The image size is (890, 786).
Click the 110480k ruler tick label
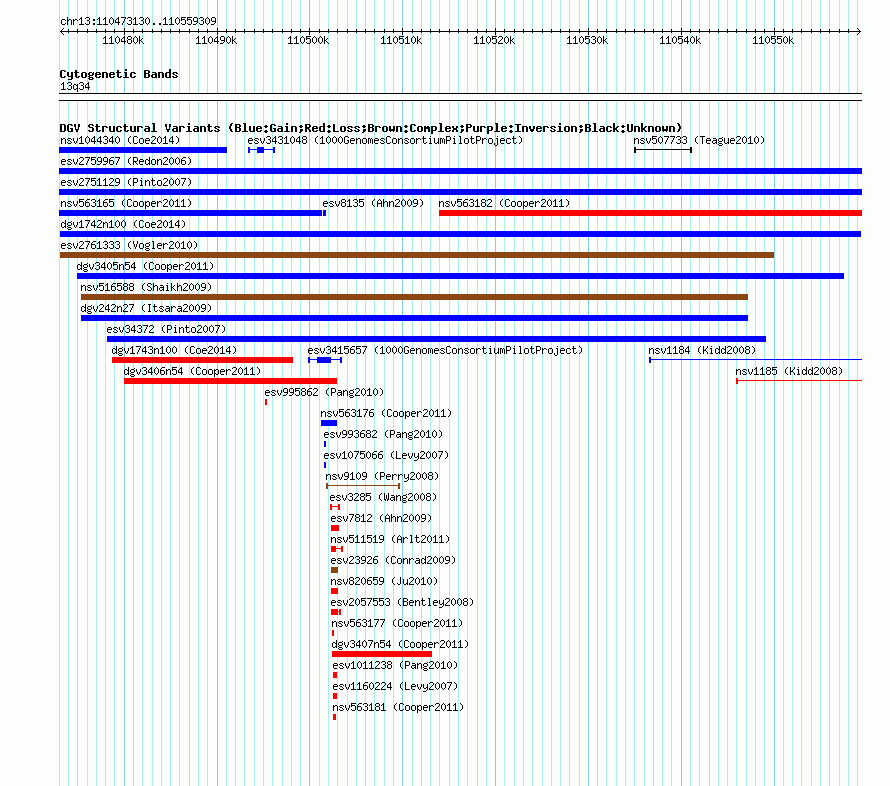tap(123, 40)
